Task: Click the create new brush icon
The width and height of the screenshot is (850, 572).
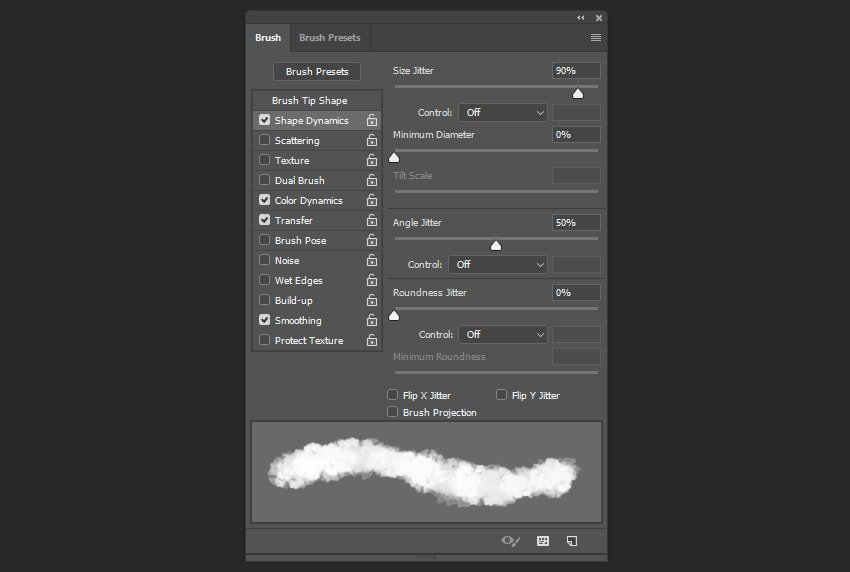Action: [x=572, y=541]
